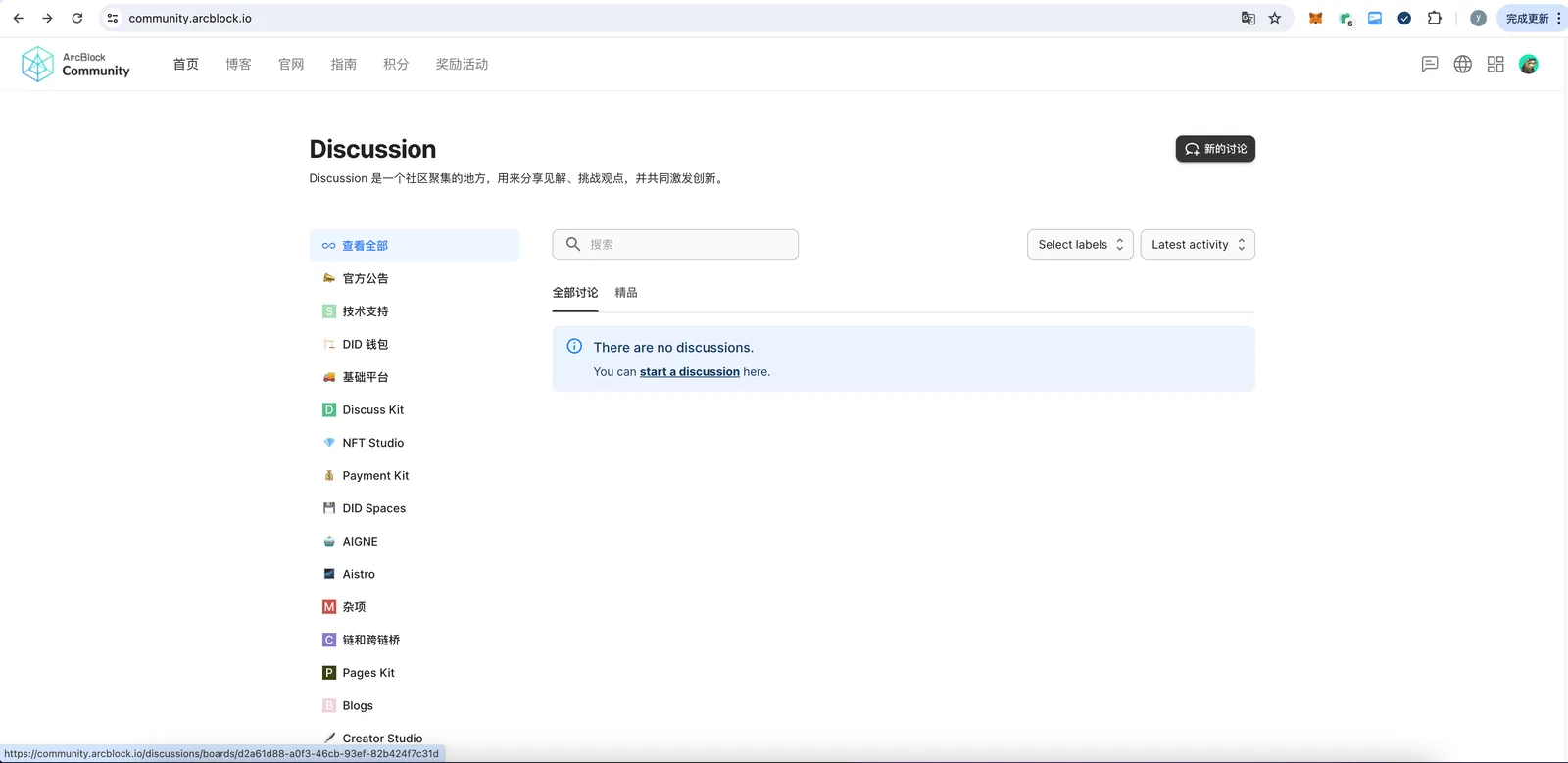Image resolution: width=1568 pixels, height=763 pixels.
Task: Go to the 首页 nav item
Action: click(x=186, y=64)
